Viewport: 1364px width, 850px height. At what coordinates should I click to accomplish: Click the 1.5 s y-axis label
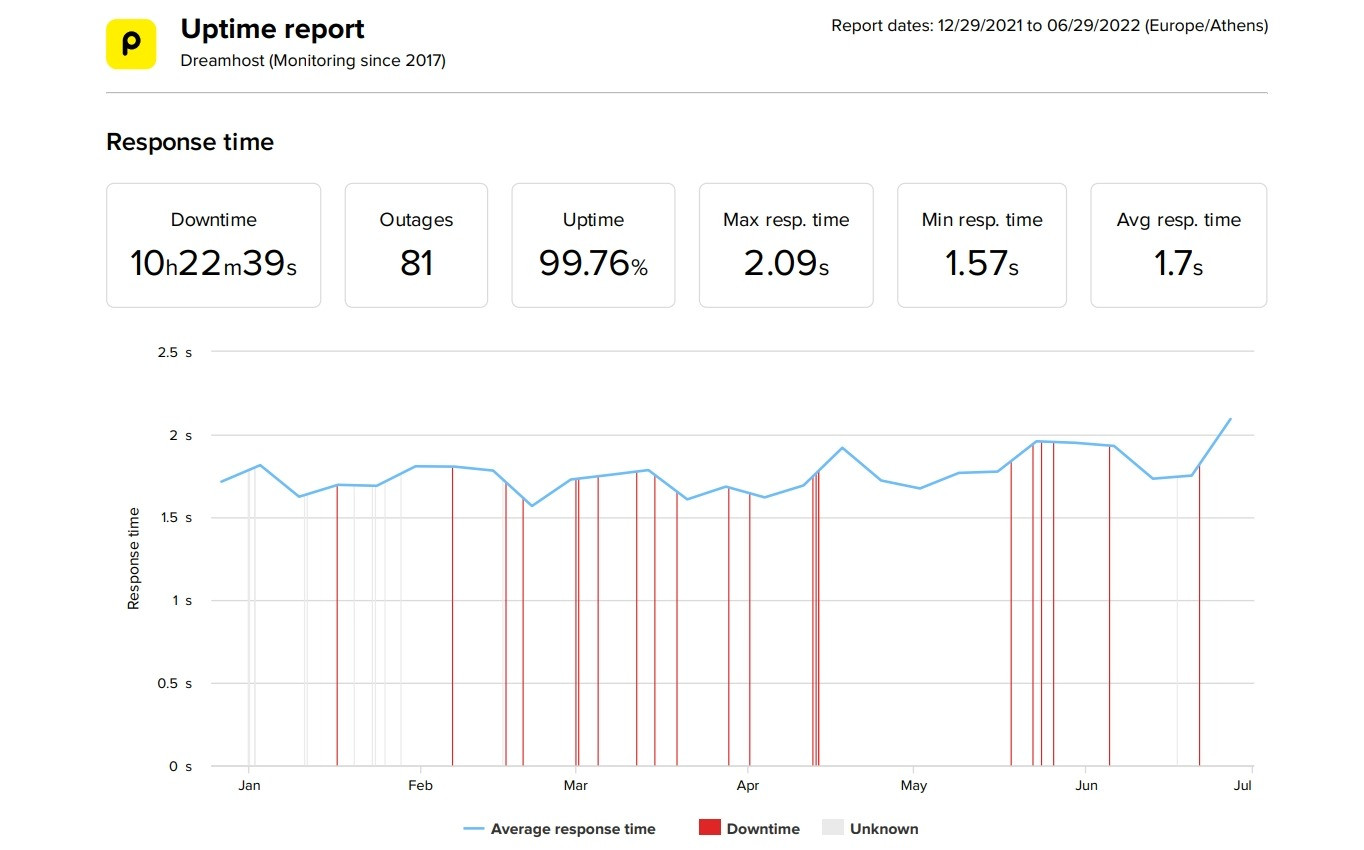(x=174, y=518)
